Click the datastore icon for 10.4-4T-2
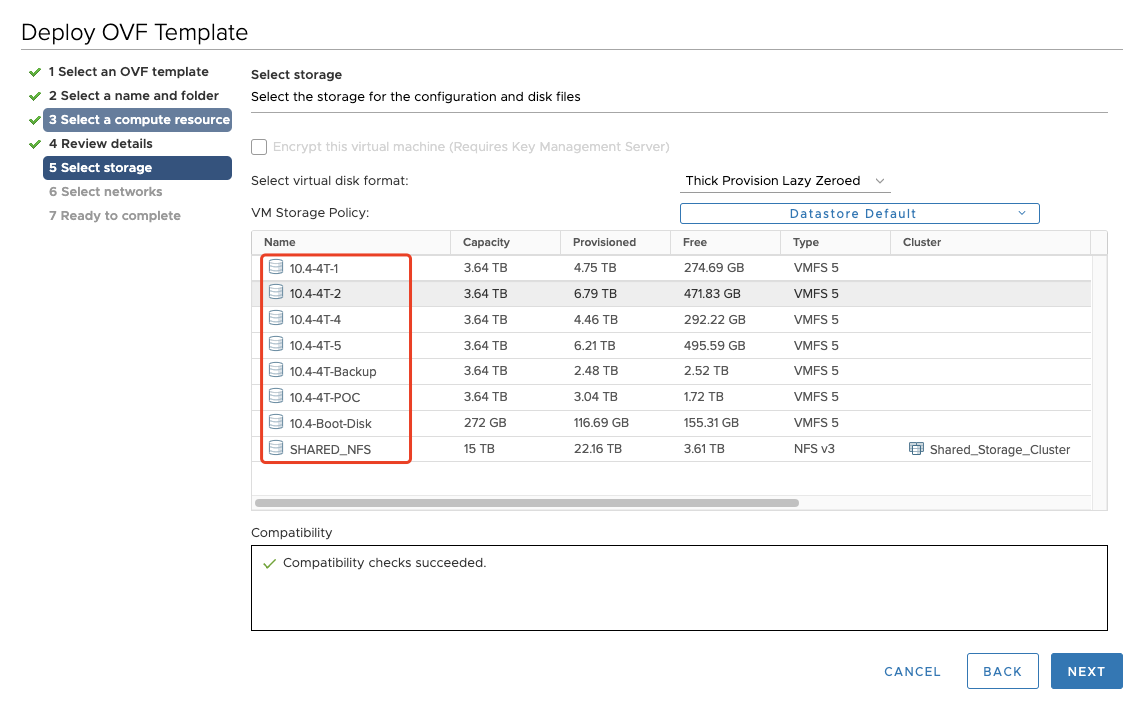1138x704 pixels. coord(276,293)
